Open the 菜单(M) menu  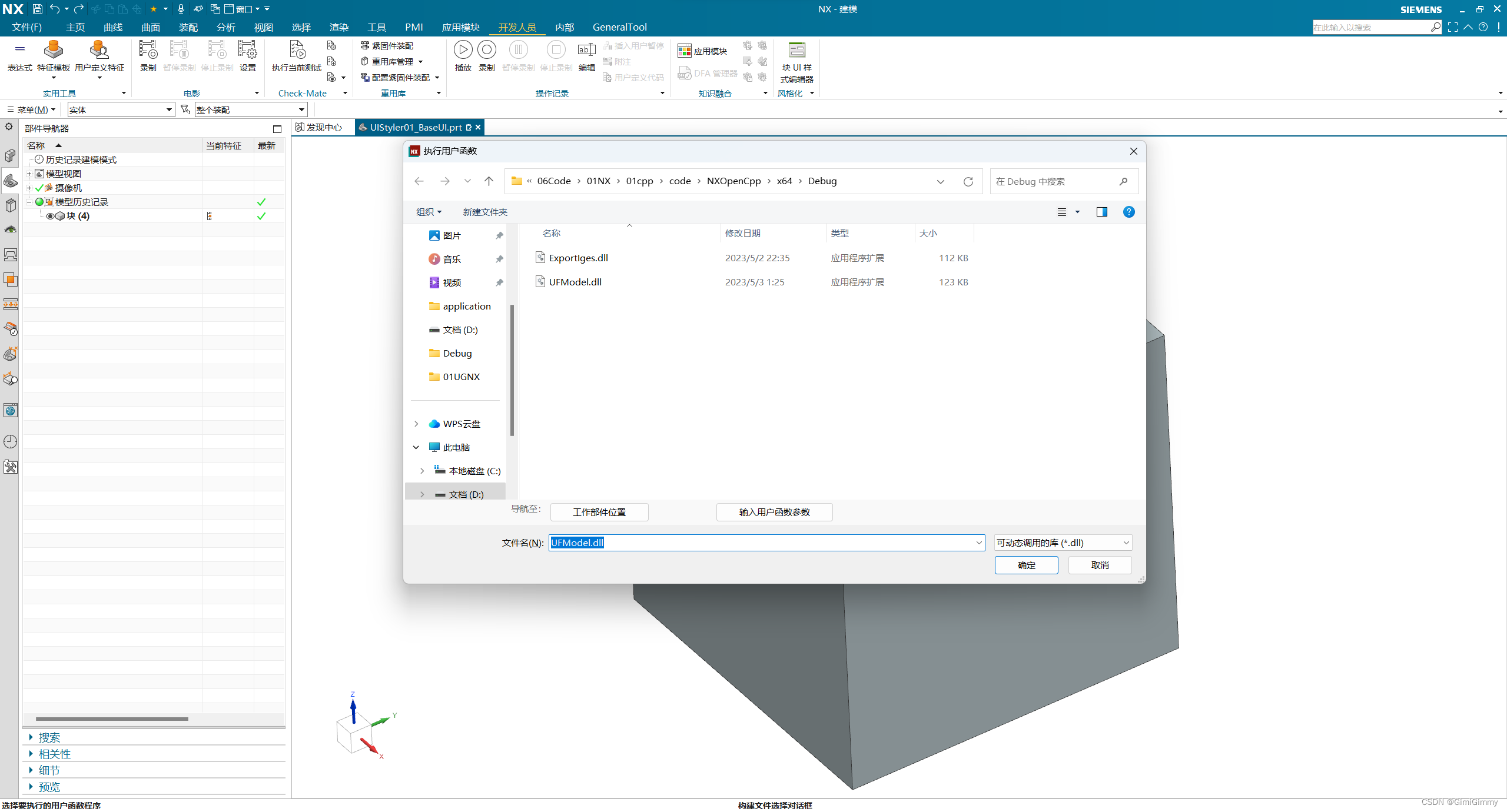(31, 109)
